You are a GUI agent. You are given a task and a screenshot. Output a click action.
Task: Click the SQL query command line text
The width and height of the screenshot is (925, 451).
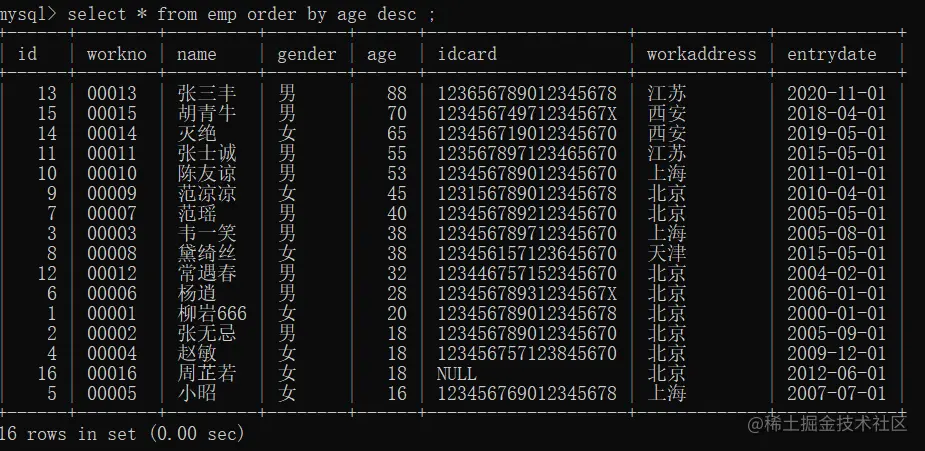coord(218,14)
